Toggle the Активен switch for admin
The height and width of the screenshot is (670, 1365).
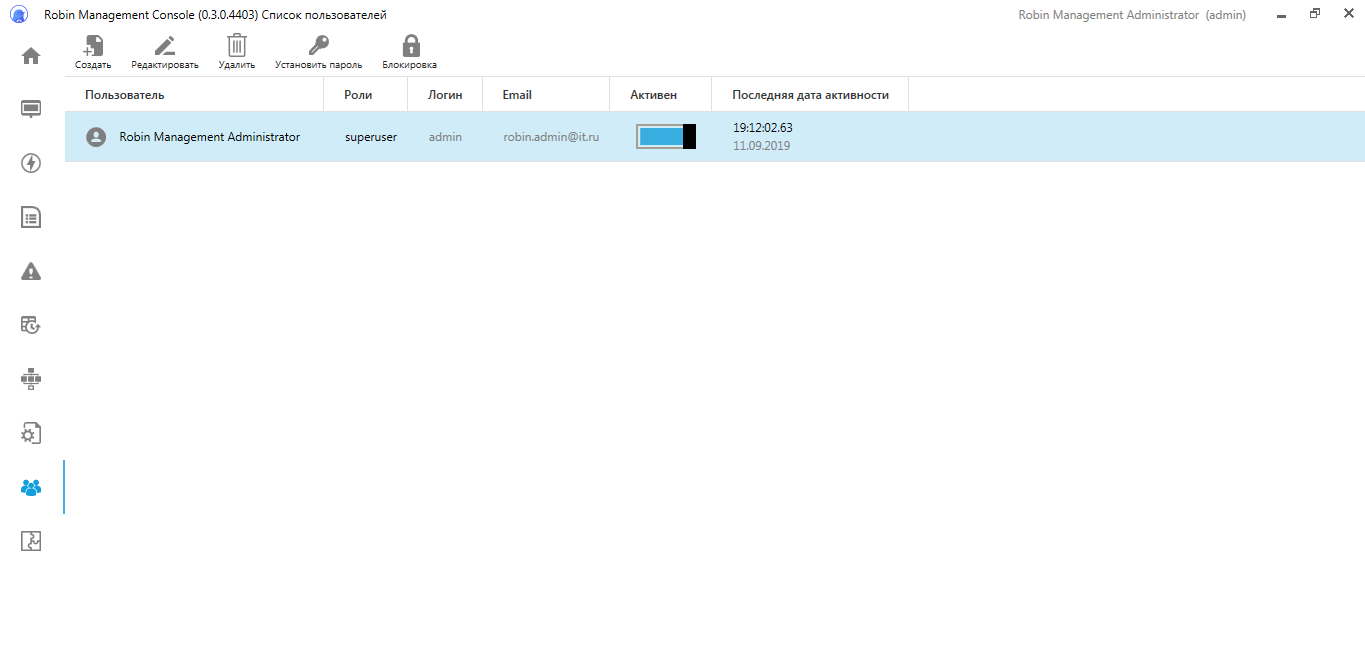666,137
